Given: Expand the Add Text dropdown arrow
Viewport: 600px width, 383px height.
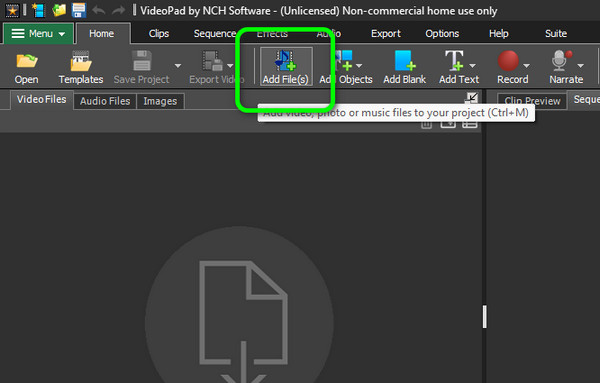Looking at the screenshot, I should 472,66.
